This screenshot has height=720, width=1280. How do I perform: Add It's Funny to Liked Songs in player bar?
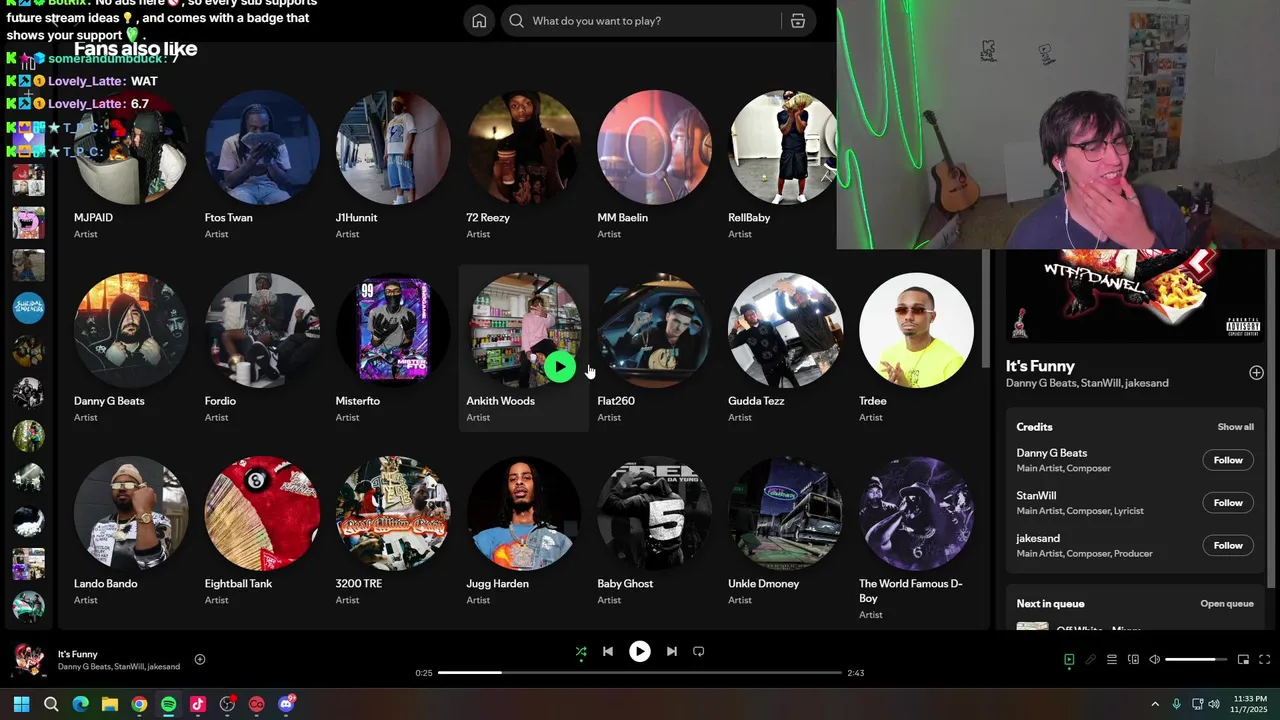200,659
